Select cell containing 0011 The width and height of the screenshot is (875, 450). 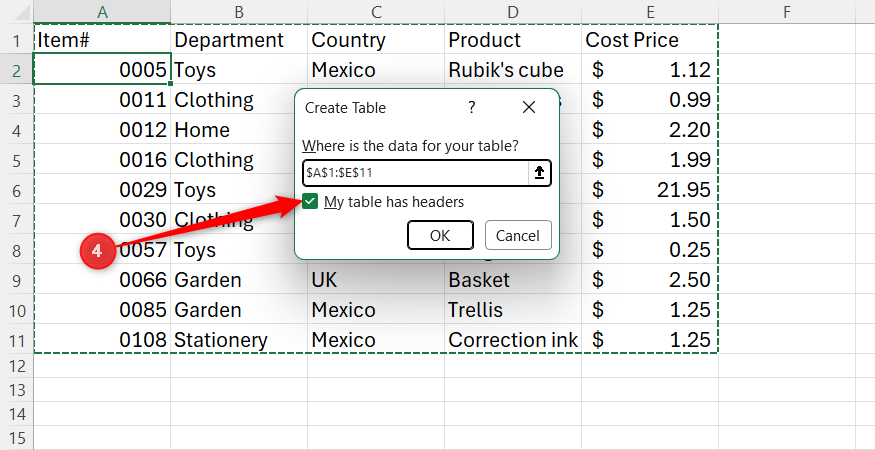pyautogui.click(x=102, y=100)
